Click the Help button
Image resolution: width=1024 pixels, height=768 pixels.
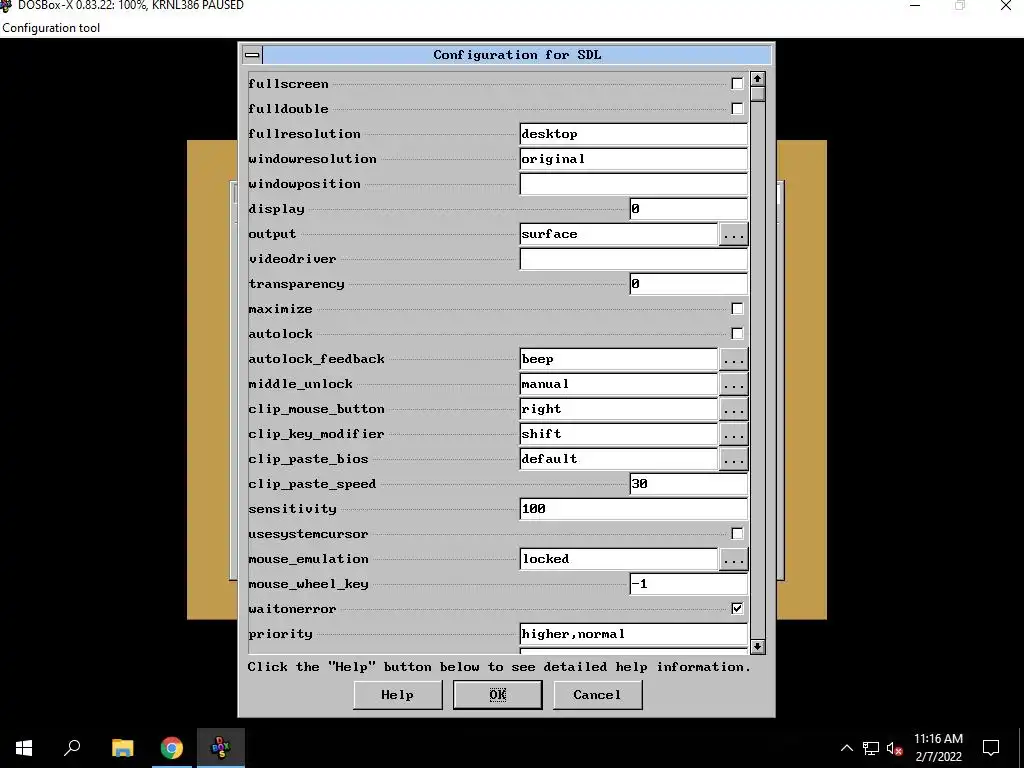tap(398, 695)
